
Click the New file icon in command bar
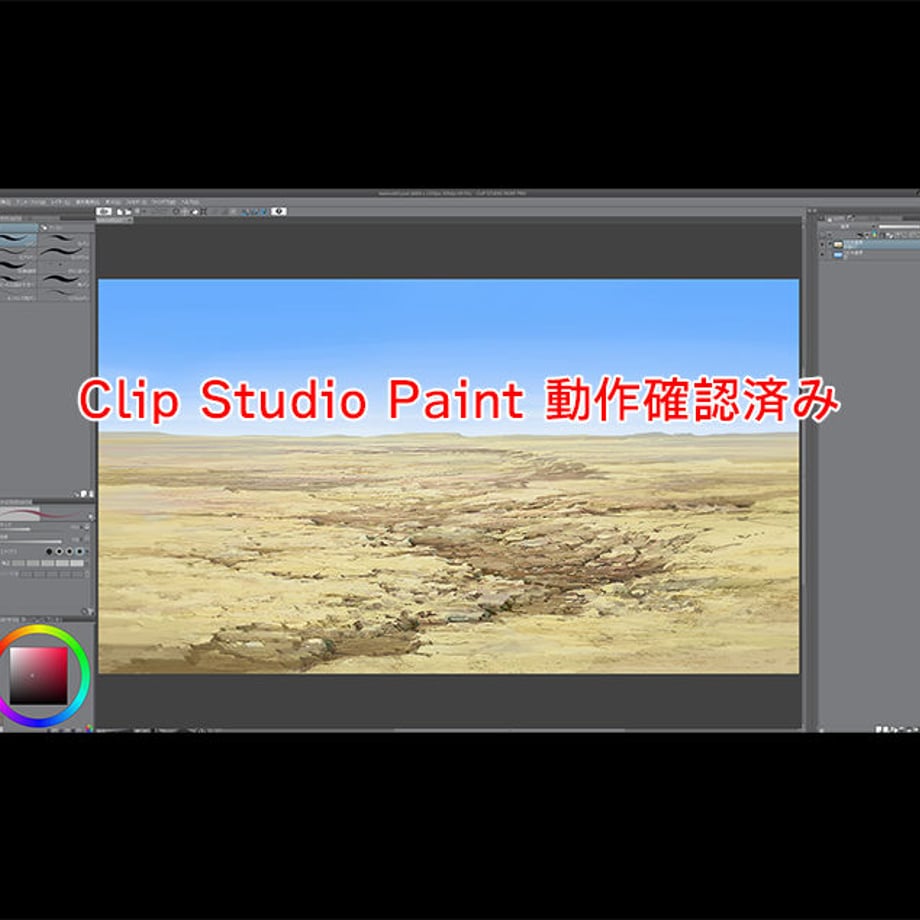pyautogui.click(x=120, y=212)
